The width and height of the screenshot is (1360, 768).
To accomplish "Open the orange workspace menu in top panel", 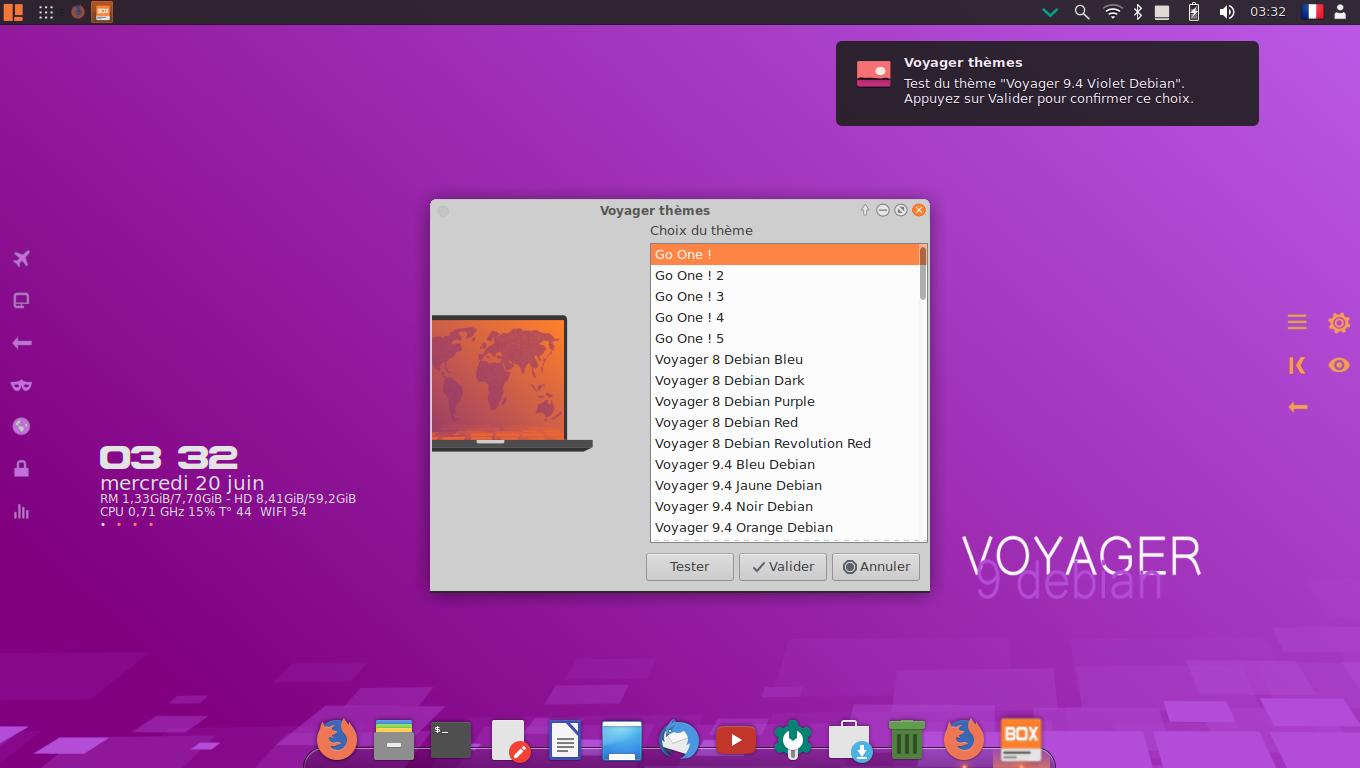I will coord(13,12).
